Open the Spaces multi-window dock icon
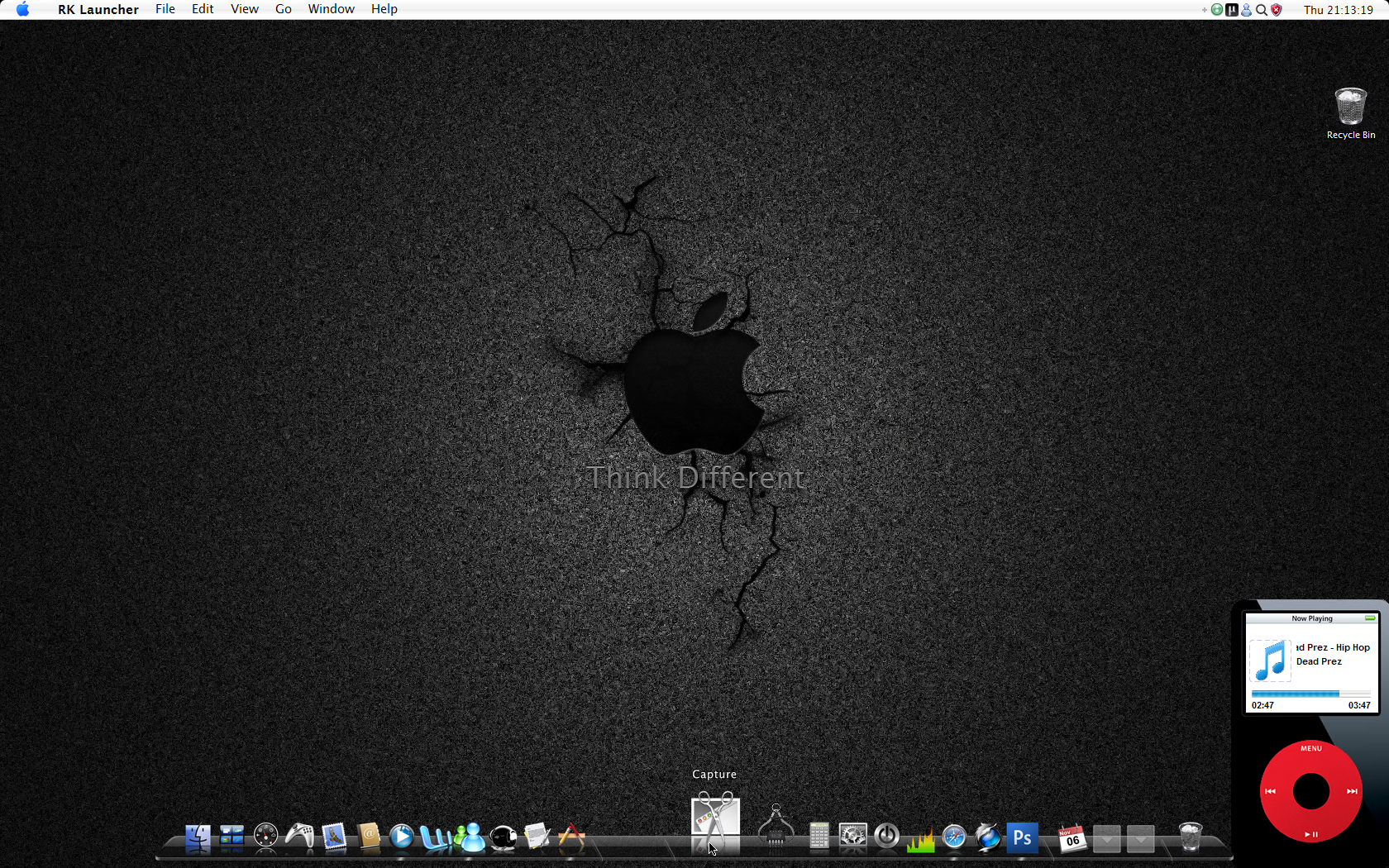1389x868 pixels. [231, 837]
